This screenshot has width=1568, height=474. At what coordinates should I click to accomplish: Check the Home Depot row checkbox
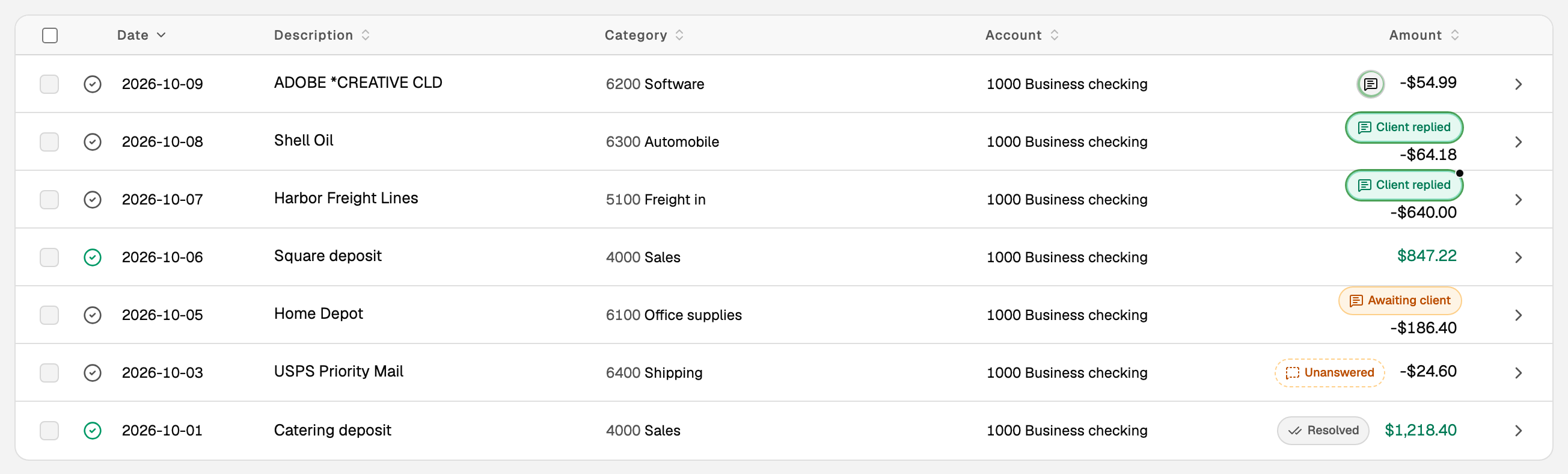point(49,315)
